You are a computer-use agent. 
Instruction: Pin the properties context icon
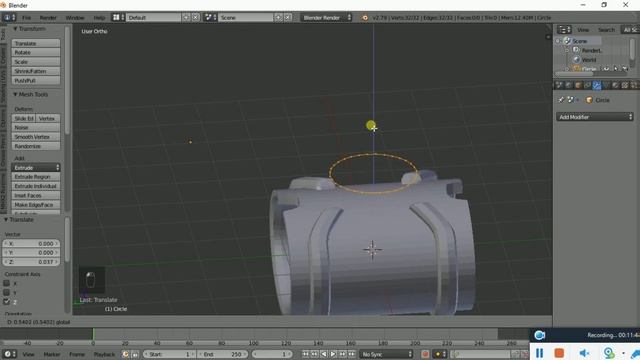[x=561, y=100]
